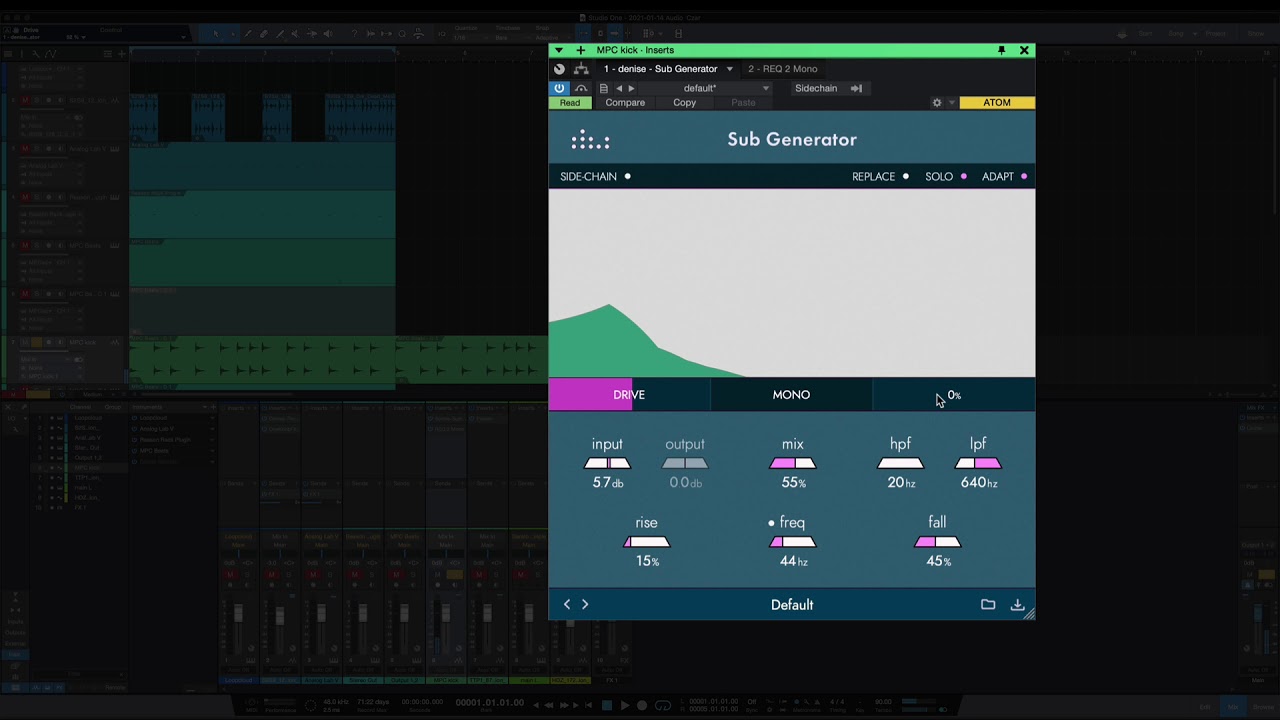Adjust the lpf filter slider

coord(978,463)
